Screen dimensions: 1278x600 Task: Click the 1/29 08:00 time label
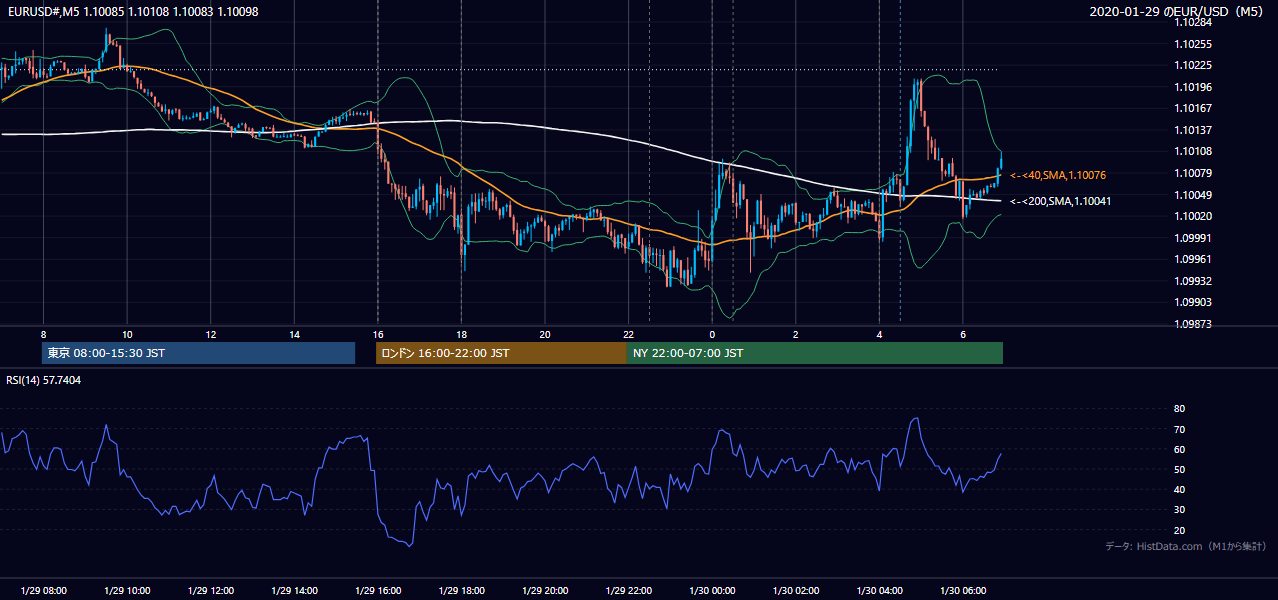coord(44,591)
